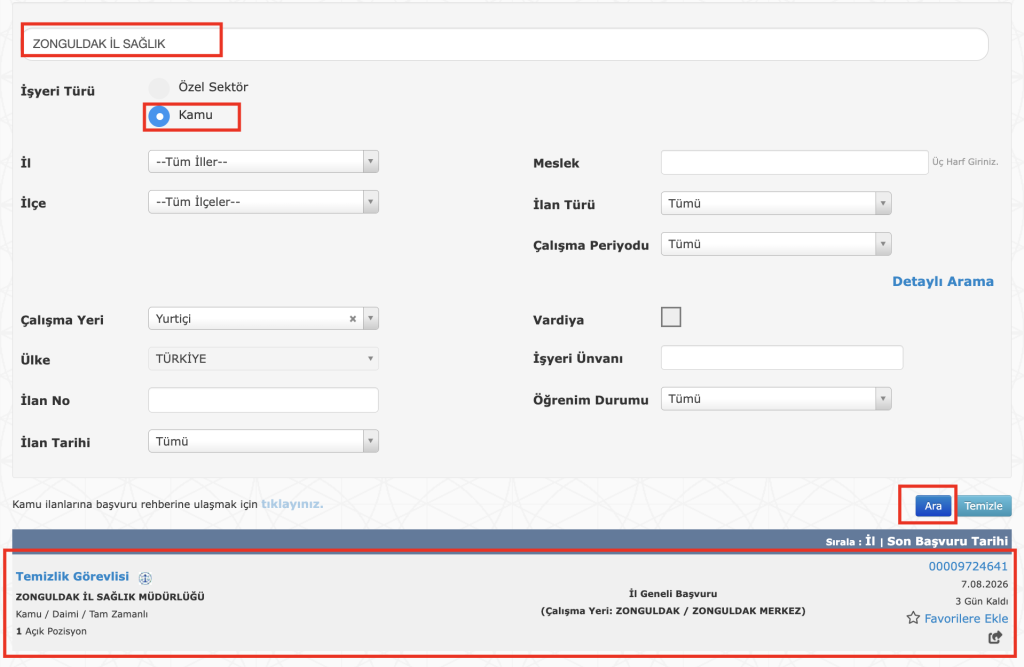Click the Ara search button

pyautogui.click(x=933, y=506)
